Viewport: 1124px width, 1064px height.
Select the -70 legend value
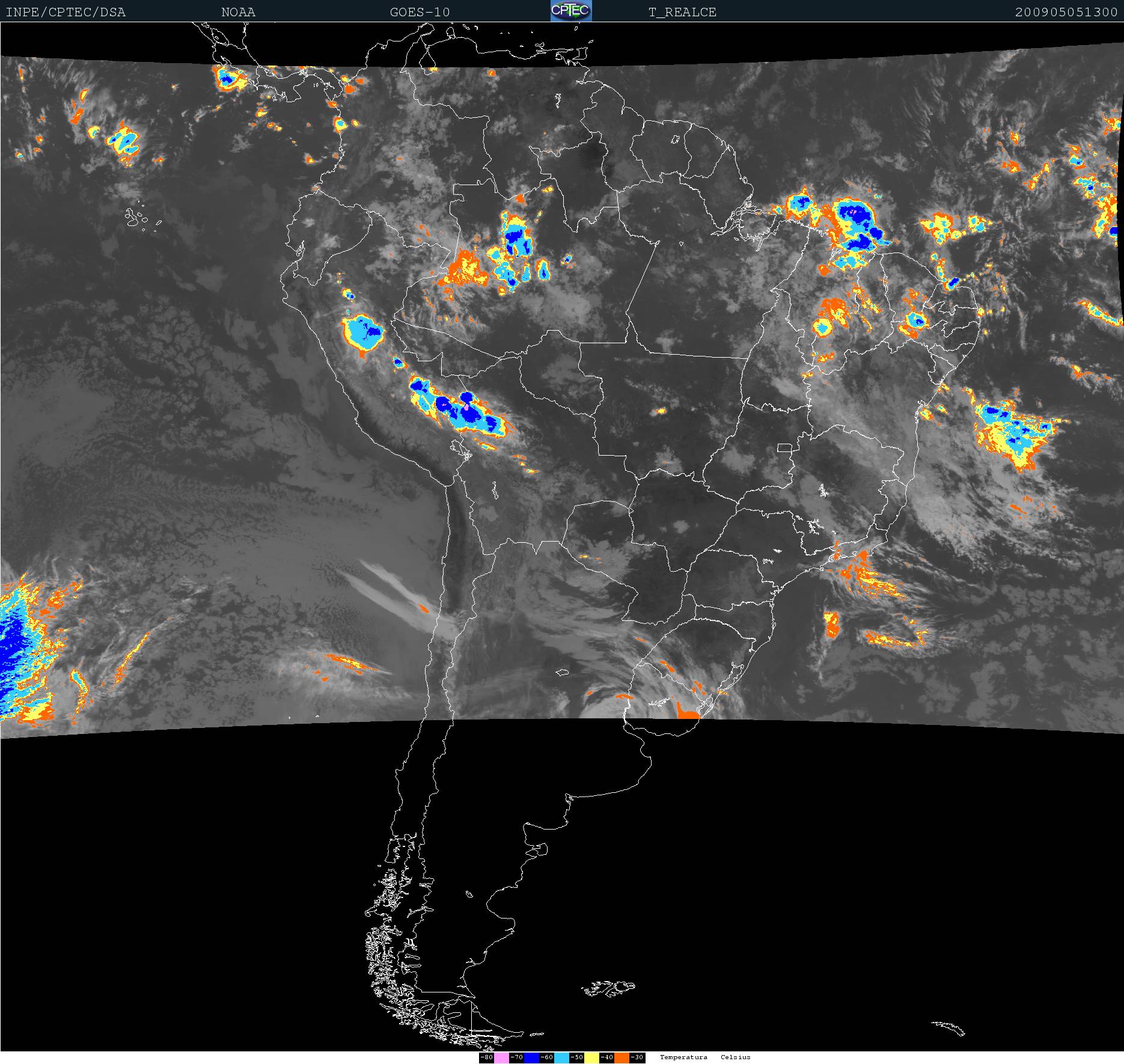[516, 1057]
